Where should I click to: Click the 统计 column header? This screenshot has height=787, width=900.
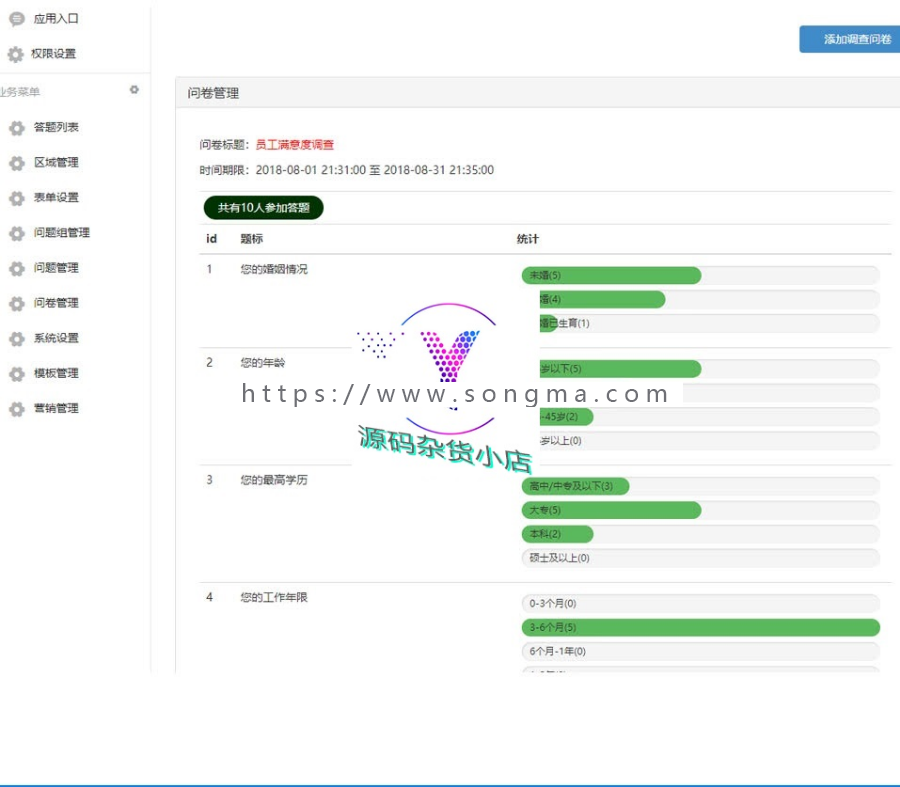[527, 239]
